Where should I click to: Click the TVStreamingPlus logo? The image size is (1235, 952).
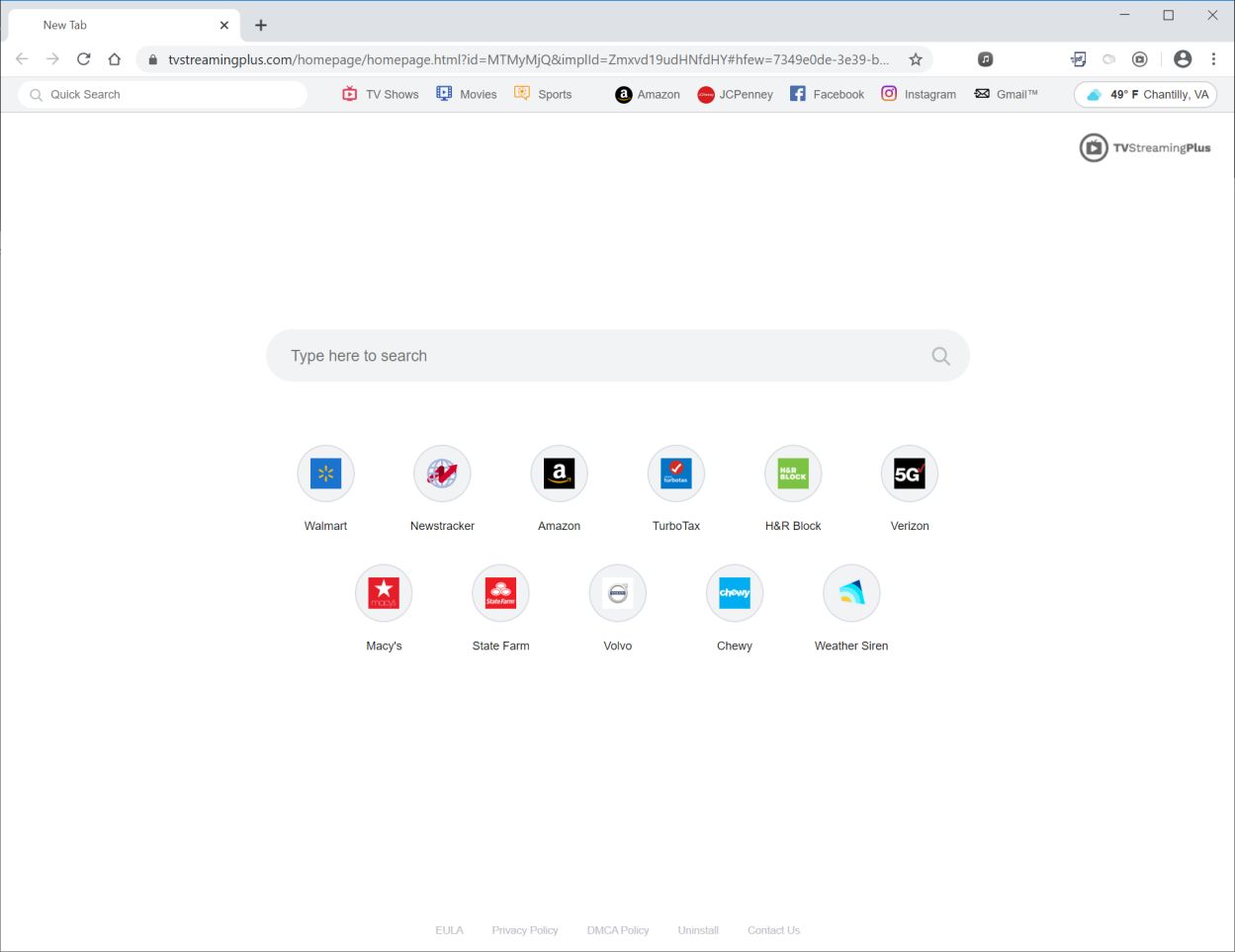pos(1145,148)
